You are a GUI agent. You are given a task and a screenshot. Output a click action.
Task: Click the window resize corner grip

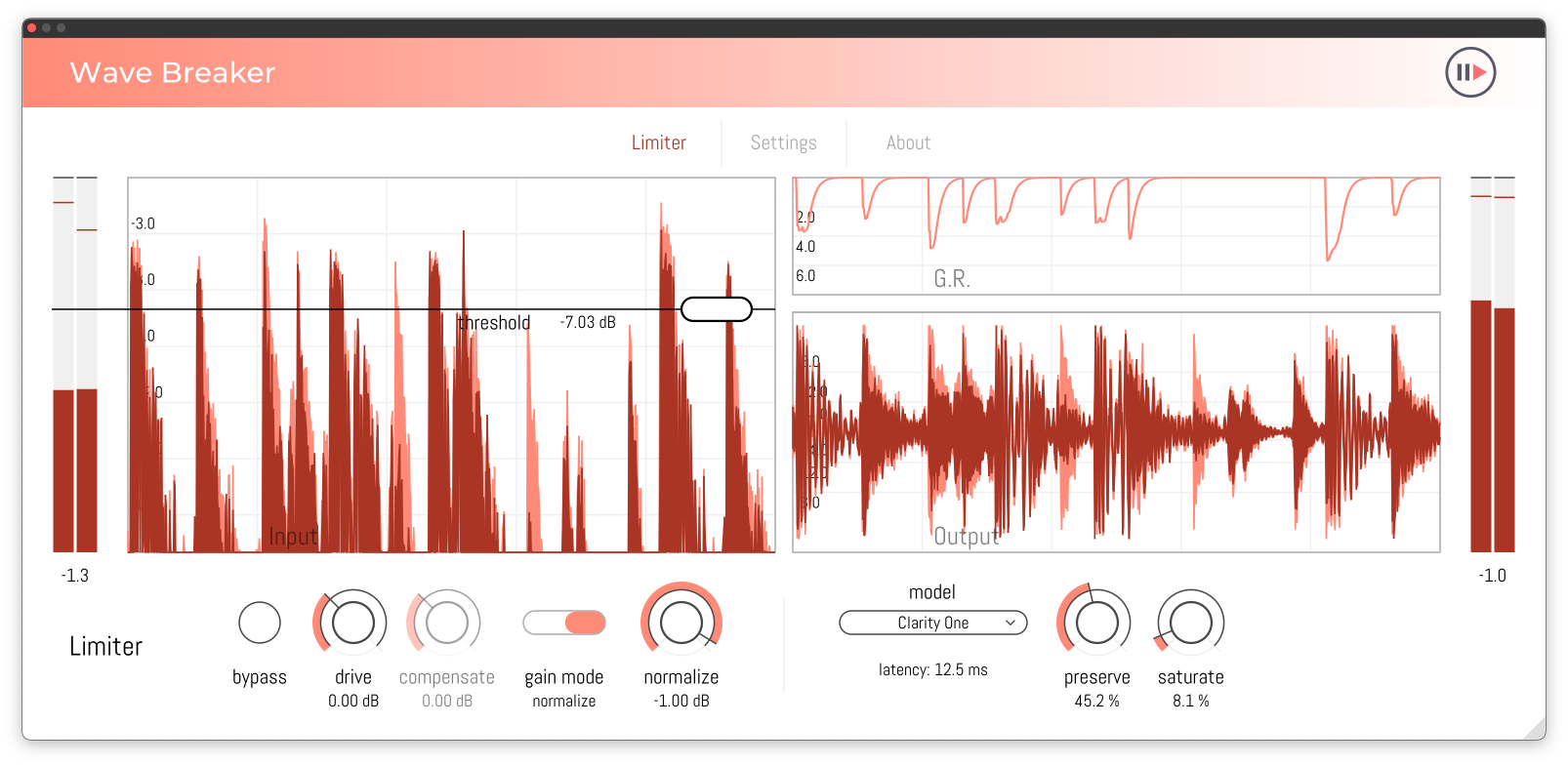[1534, 729]
